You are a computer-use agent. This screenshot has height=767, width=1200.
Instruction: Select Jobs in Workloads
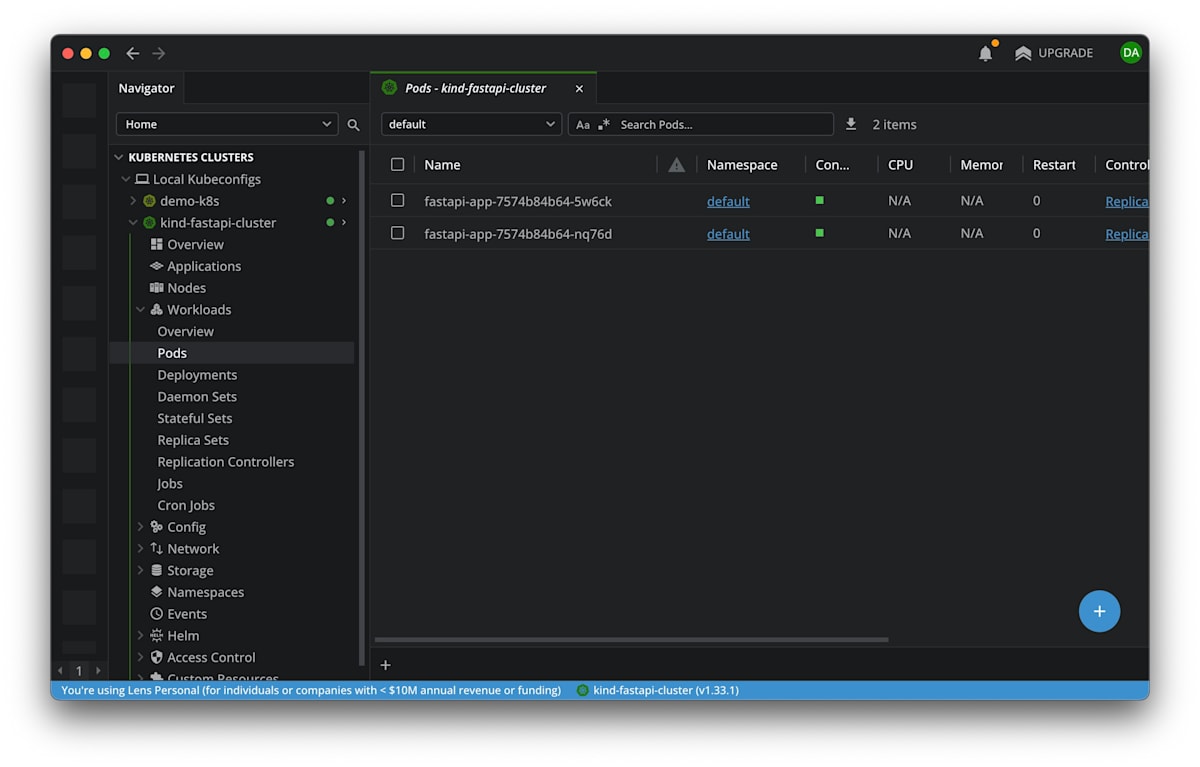point(170,484)
